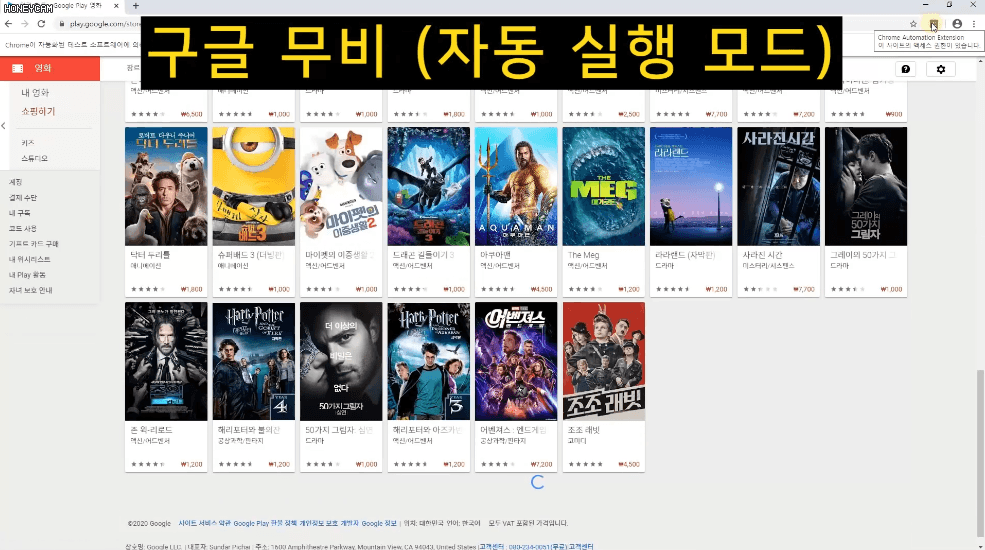Screen dimensions: 985x550
Task: Open 어벤져스: 엔드게임 poster
Action: coord(516,362)
